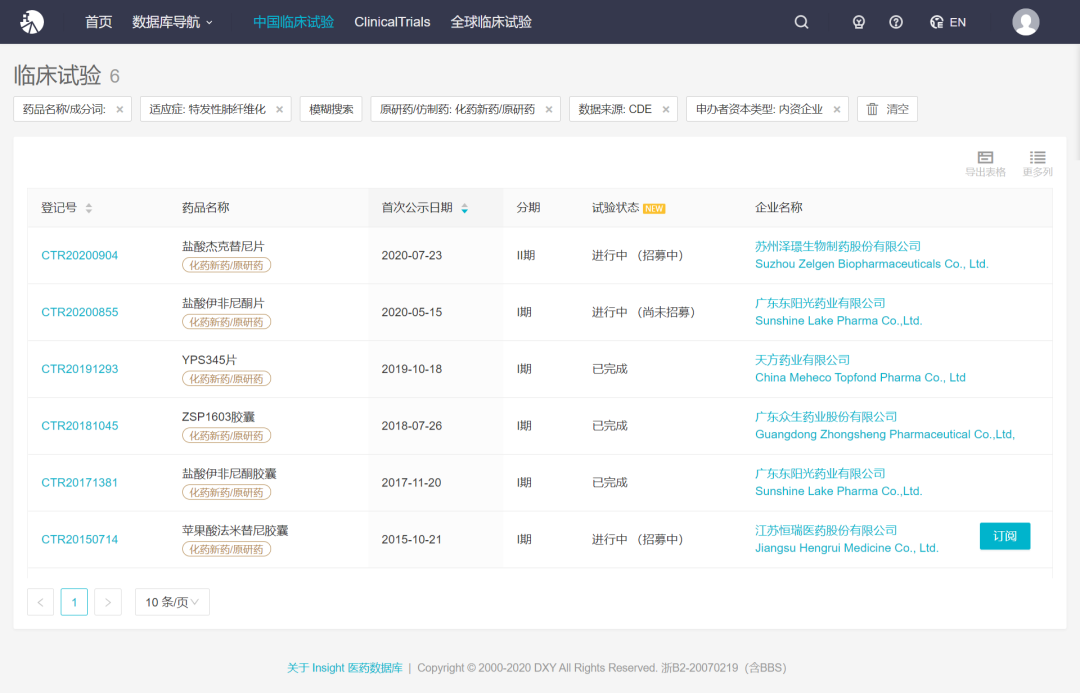Click status 进行中（尚未招募）

[x=644, y=312]
